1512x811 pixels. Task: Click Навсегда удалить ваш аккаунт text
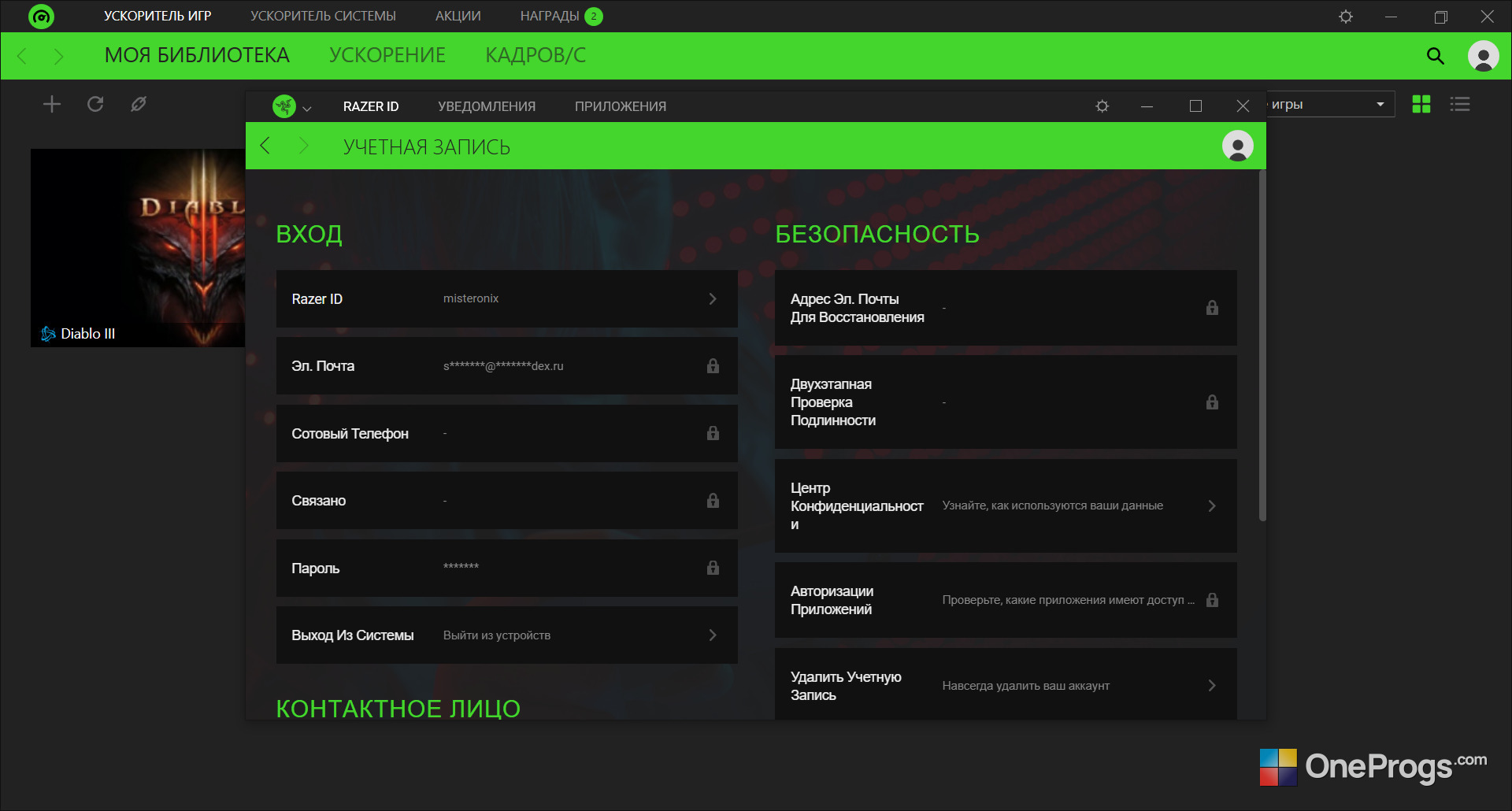tap(1026, 686)
